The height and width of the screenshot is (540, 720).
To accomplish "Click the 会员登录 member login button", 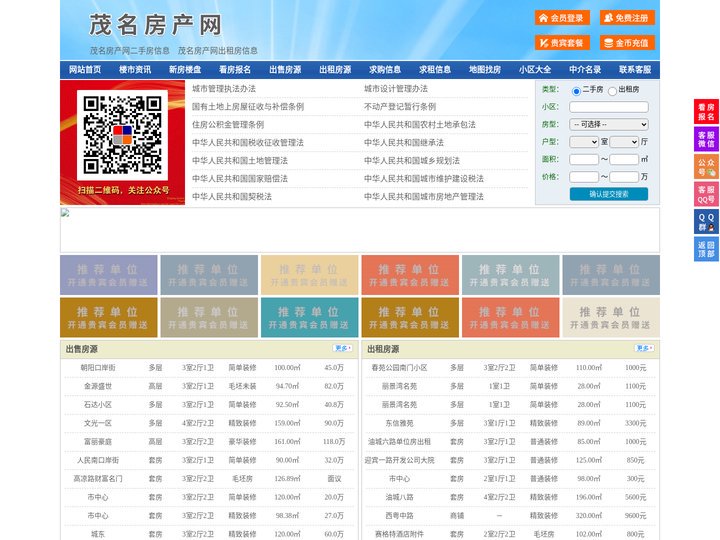I will pos(562,18).
